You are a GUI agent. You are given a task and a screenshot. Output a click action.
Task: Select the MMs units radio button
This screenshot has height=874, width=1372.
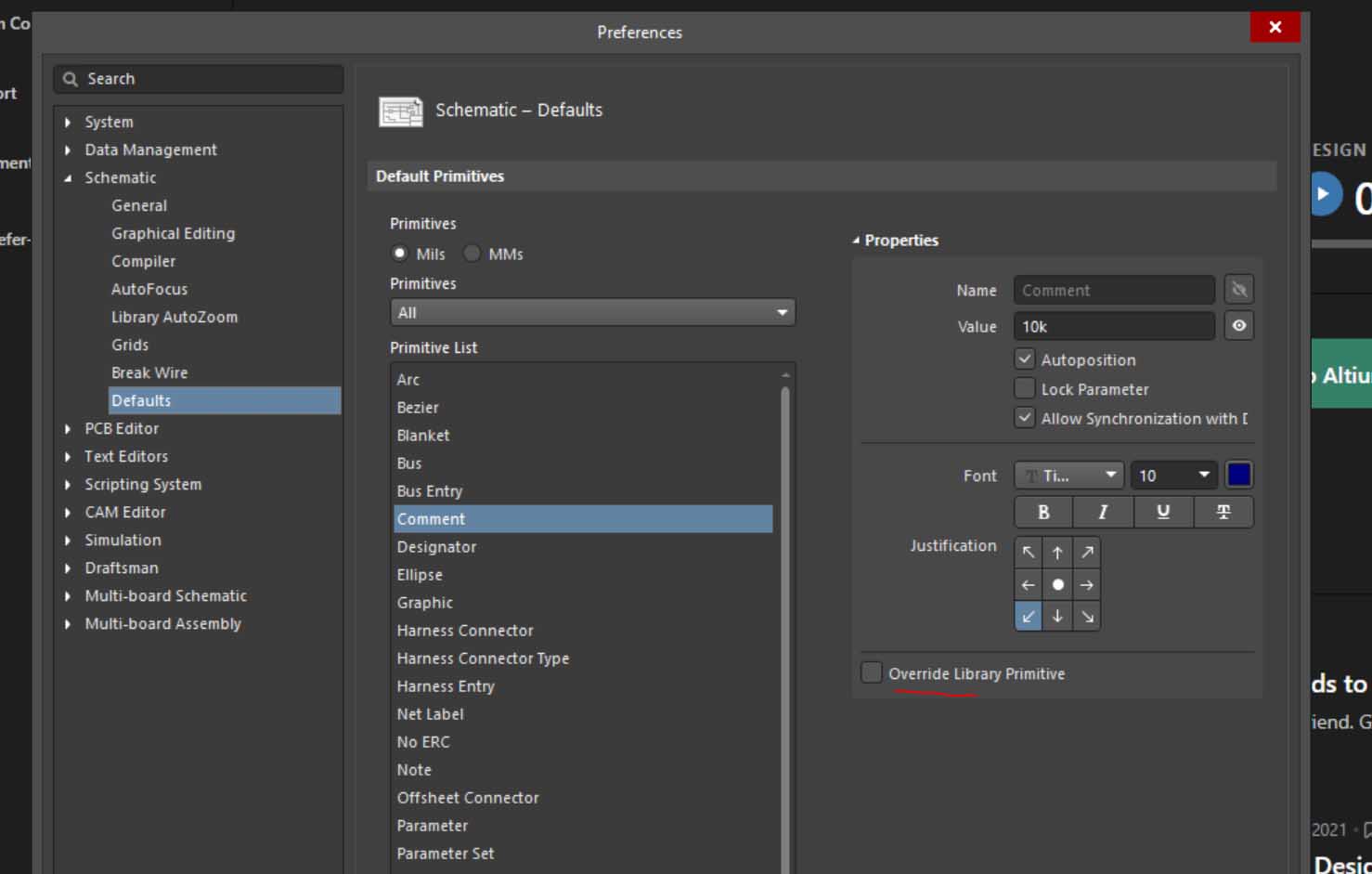click(472, 254)
